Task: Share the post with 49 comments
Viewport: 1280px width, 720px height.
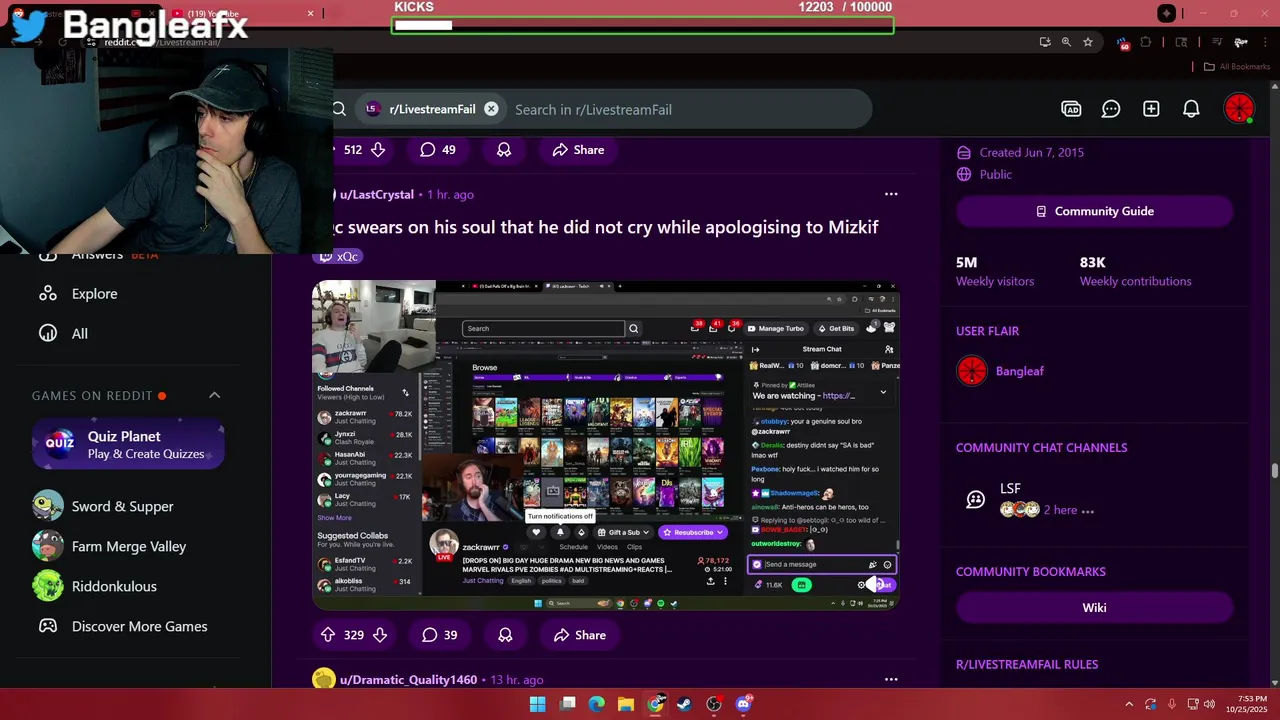Action: (x=578, y=150)
